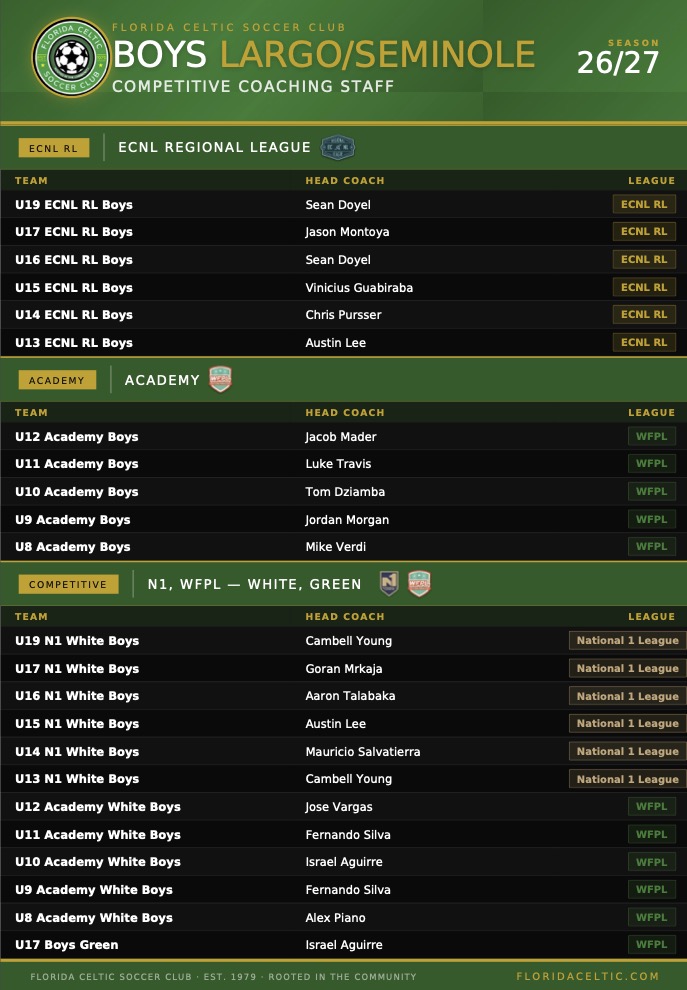Image resolution: width=687 pixels, height=990 pixels.
Task: Click head coach Mauricio Salvatierra
Action: [x=362, y=751]
